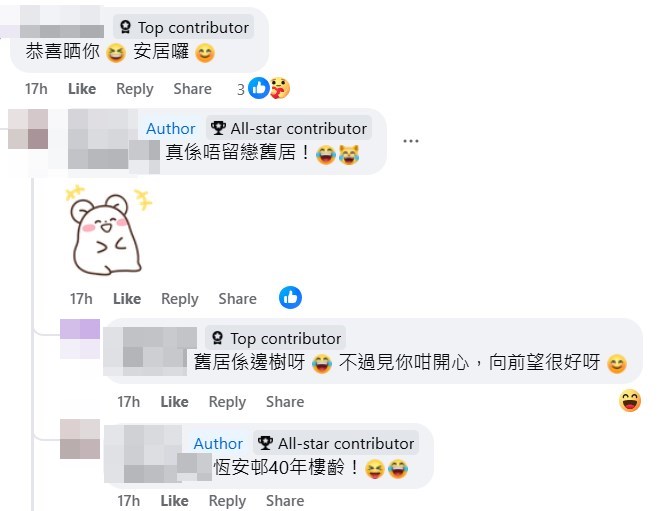This screenshot has width=664, height=511.
Task: Like the 恆安邨40年樓齡 reply
Action: tap(174, 501)
